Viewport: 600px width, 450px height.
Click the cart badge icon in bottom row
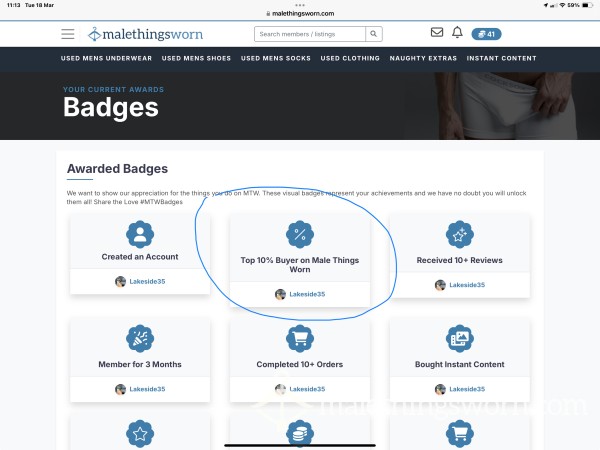point(460,434)
